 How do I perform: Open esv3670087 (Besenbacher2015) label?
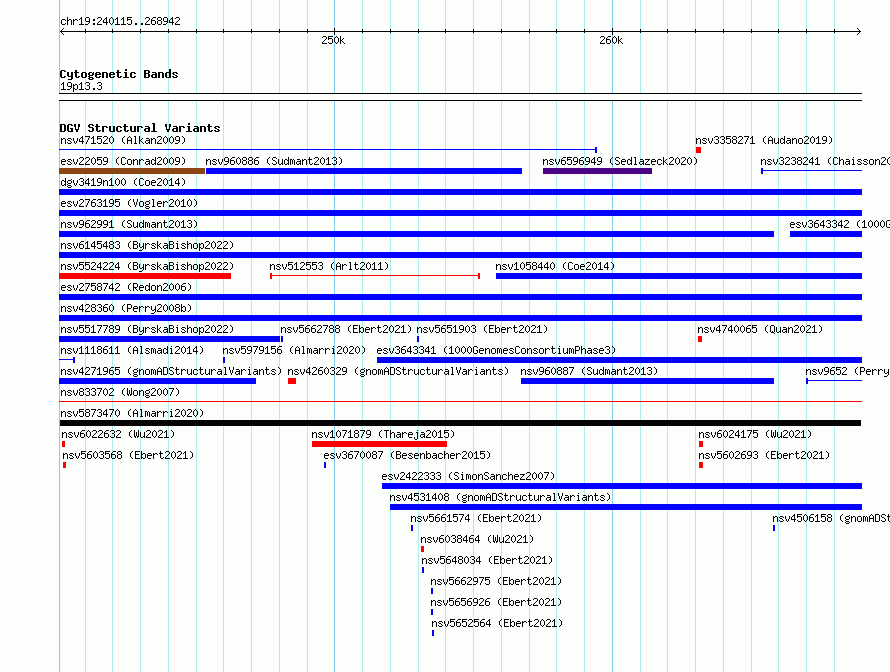407,455
